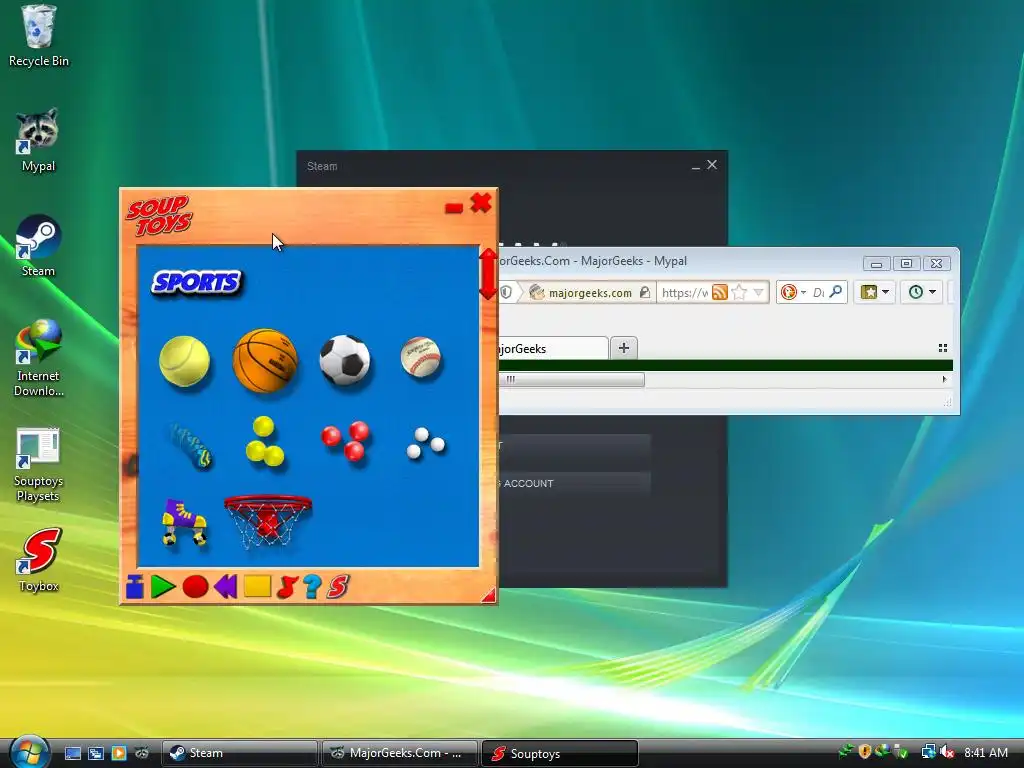Image resolution: width=1024 pixels, height=768 pixels.
Task: Select Souptoys Playsets desktop shortcut
Action: (39, 465)
